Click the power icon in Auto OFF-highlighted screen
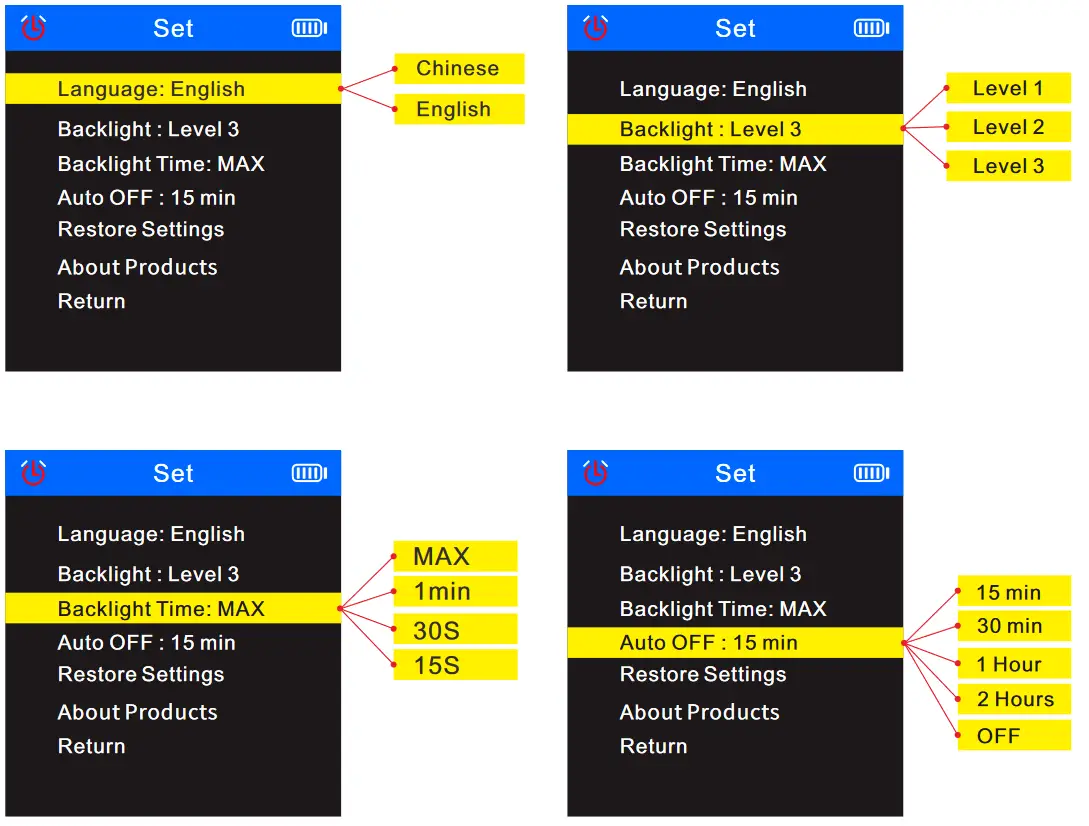Screen dimensions: 1089x826 coord(595,472)
